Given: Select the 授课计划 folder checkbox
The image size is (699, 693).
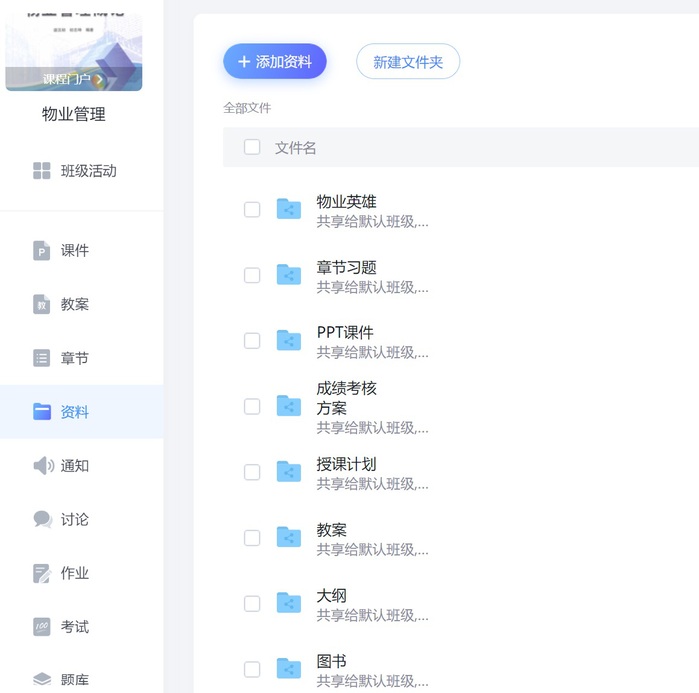Looking at the screenshot, I should (x=252, y=472).
